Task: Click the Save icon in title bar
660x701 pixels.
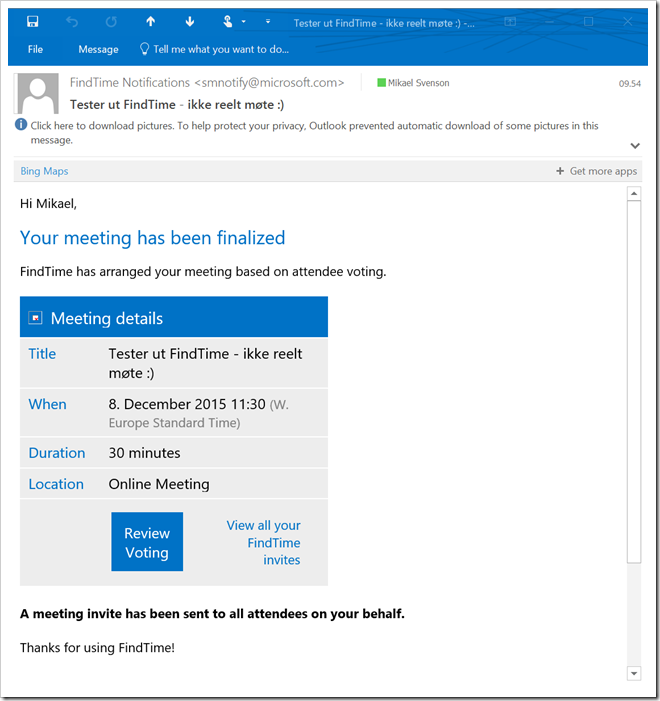Action: tap(33, 21)
